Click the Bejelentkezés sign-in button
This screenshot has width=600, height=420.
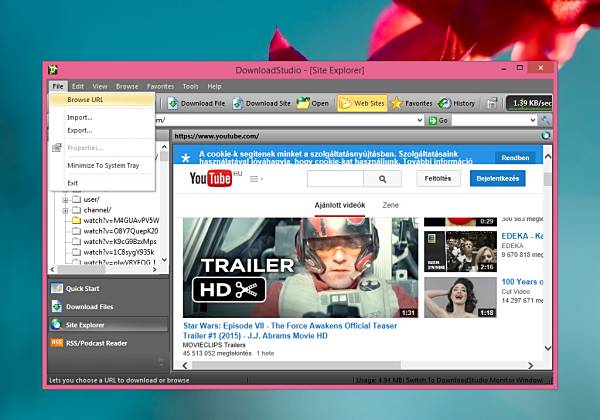[497, 178]
